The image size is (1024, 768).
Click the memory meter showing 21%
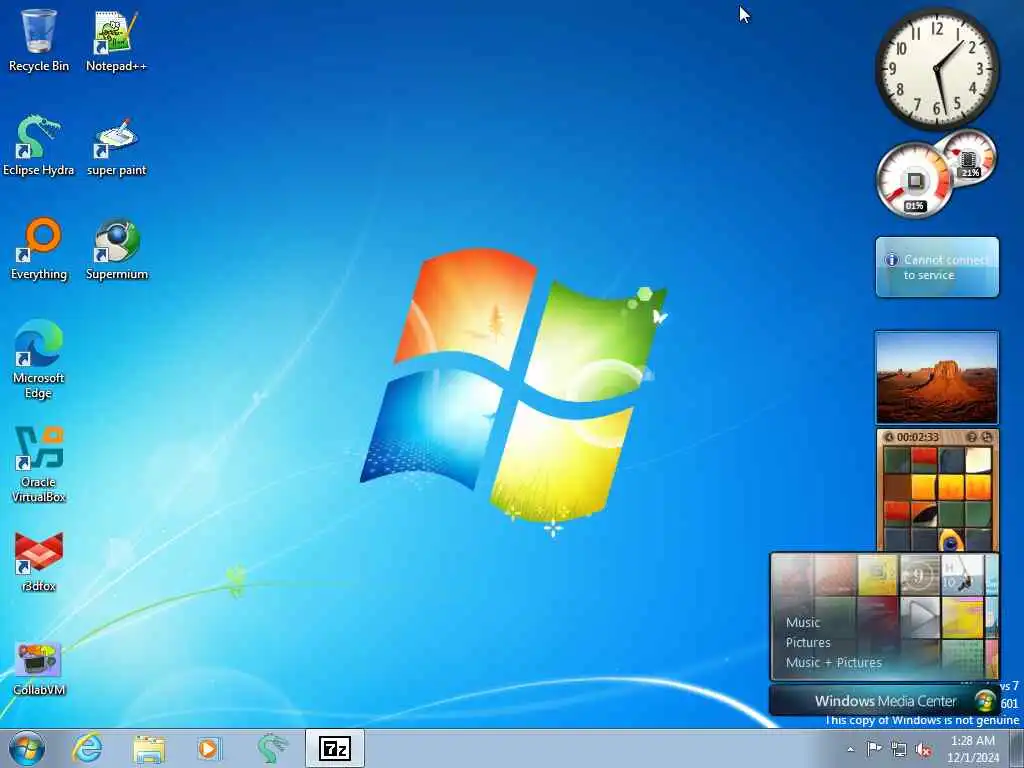coord(969,157)
